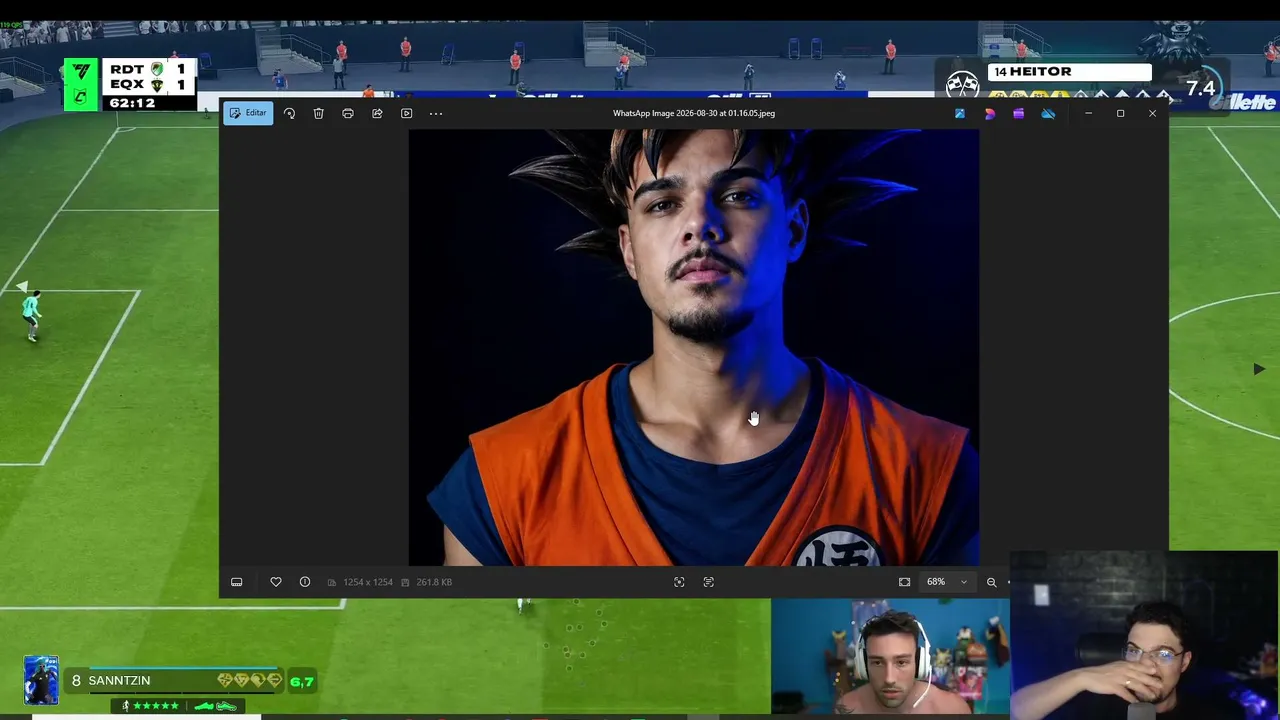Click the SANNTZIN player portrait card
This screenshot has height=720, width=1280.
tap(42, 680)
